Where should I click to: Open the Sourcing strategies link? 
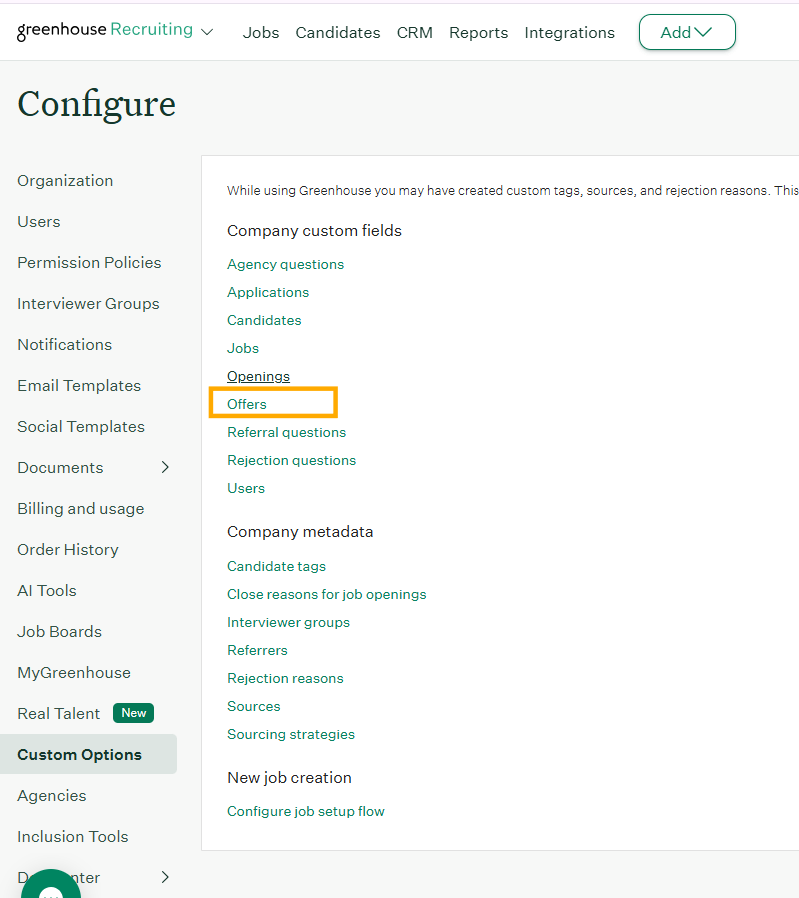[x=291, y=735]
